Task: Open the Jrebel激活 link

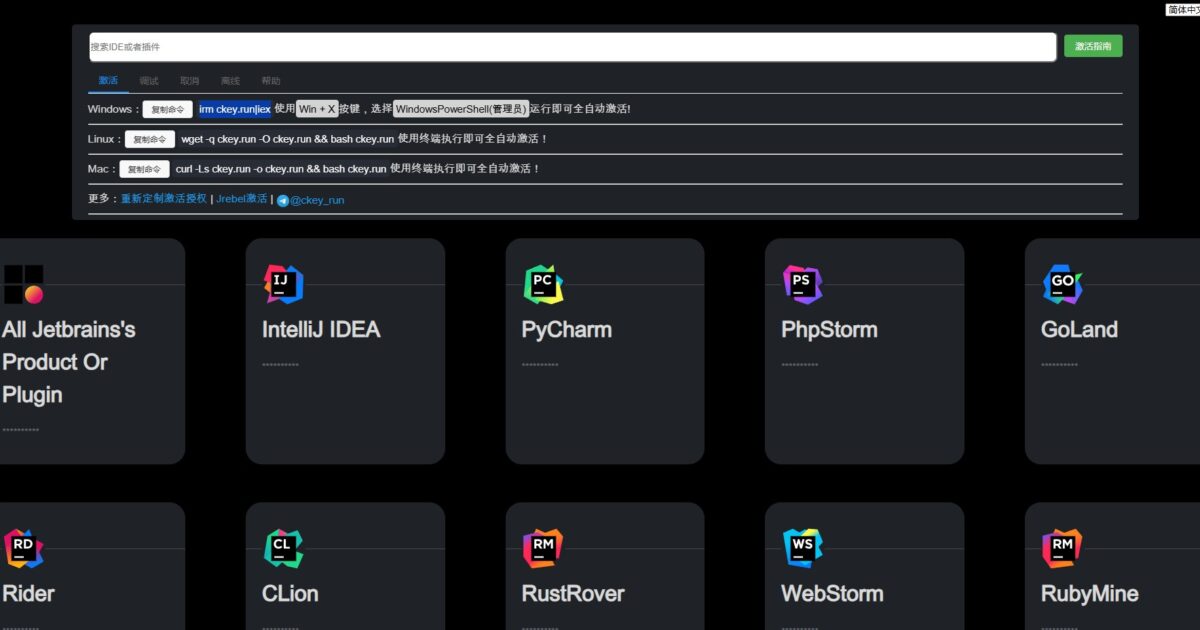Action: click(242, 199)
